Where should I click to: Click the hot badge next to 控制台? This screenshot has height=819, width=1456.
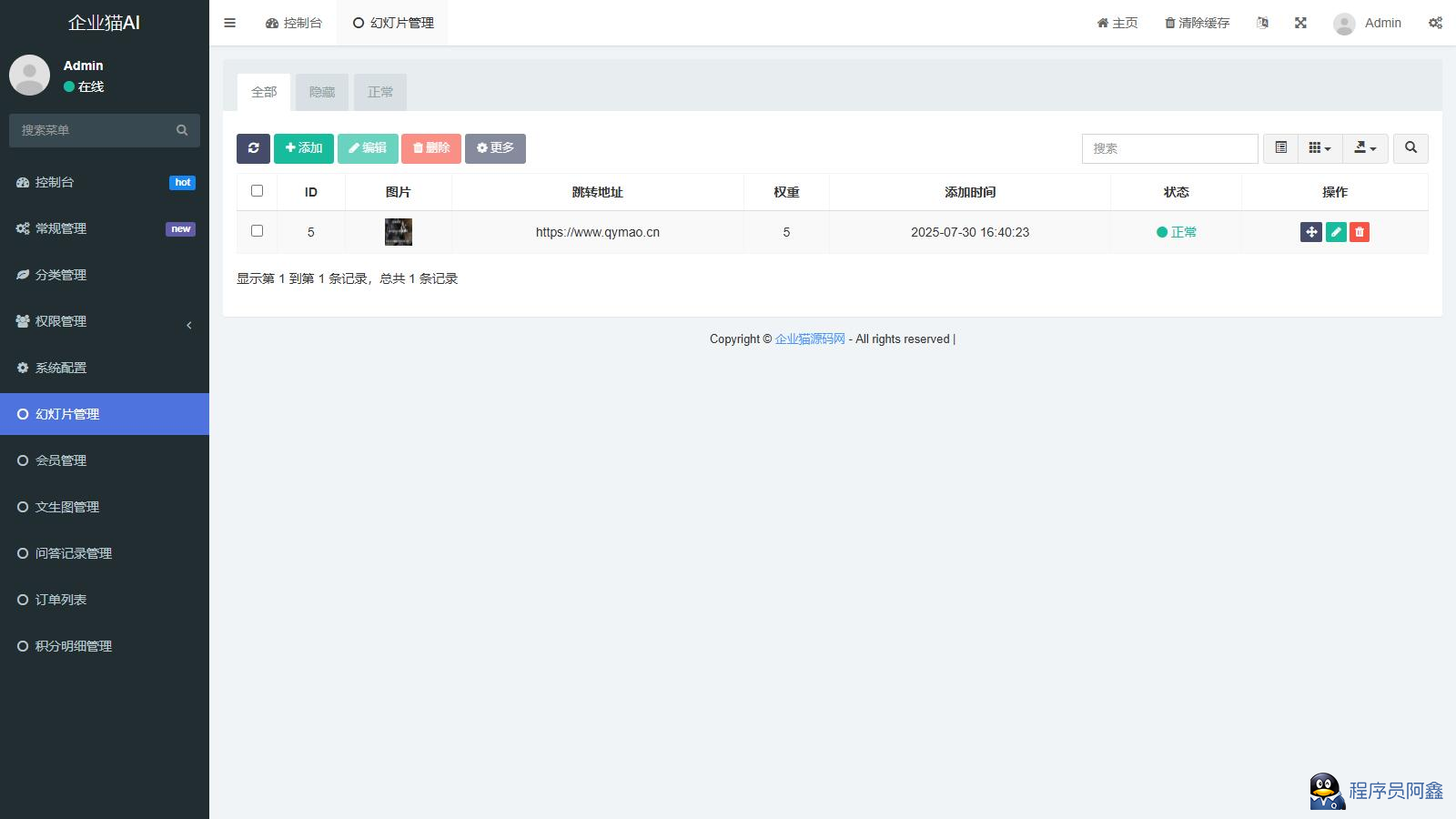click(x=182, y=183)
